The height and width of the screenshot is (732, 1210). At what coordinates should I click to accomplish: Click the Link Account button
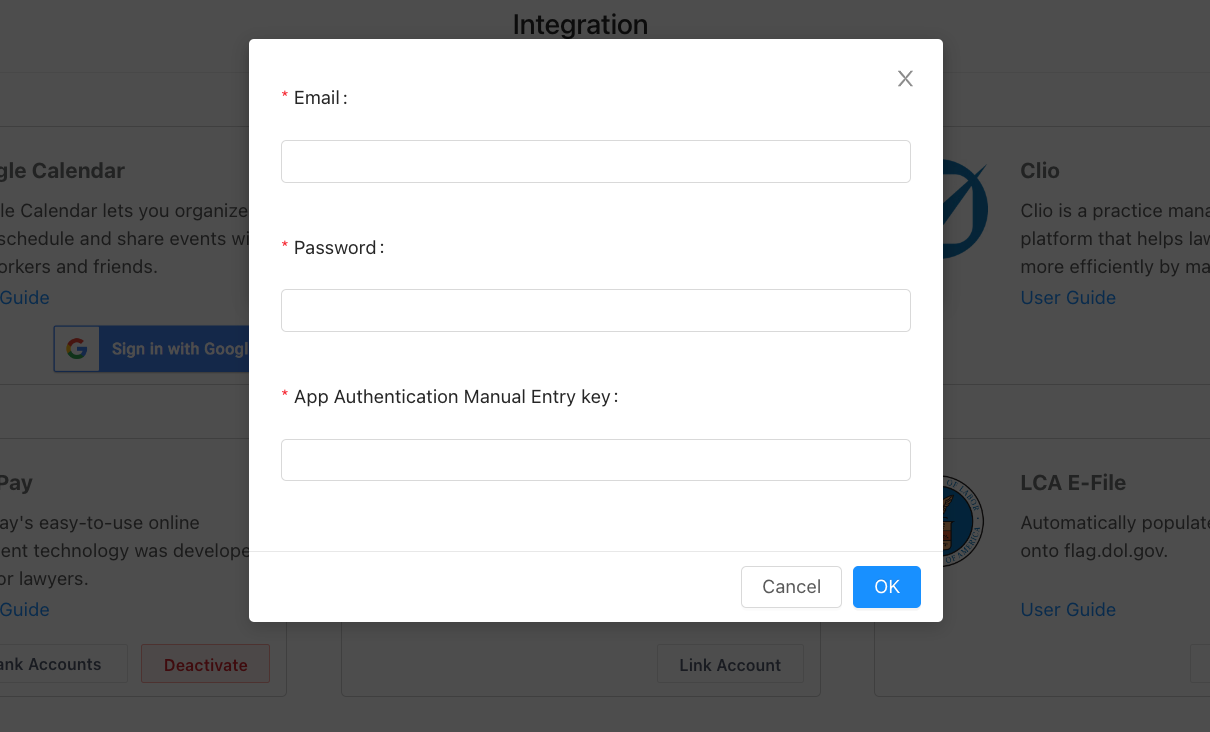pyautogui.click(x=730, y=665)
